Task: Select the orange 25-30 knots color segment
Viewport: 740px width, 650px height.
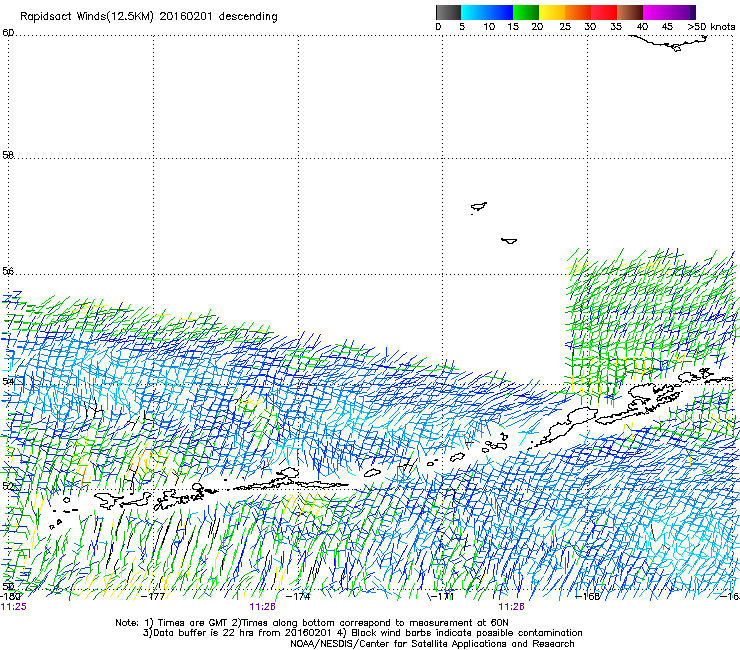Action: pos(578,12)
